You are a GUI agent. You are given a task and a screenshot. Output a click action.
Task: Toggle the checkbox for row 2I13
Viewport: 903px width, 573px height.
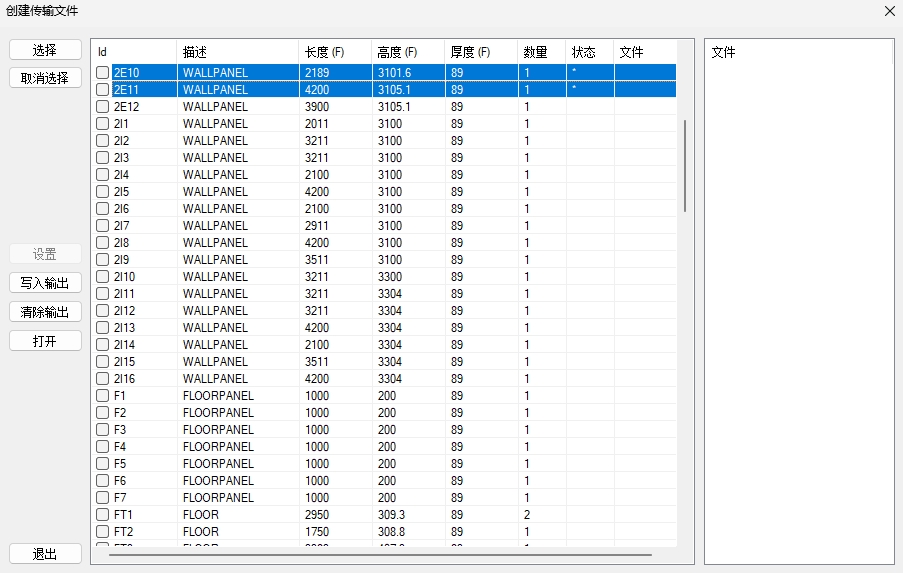tap(103, 328)
